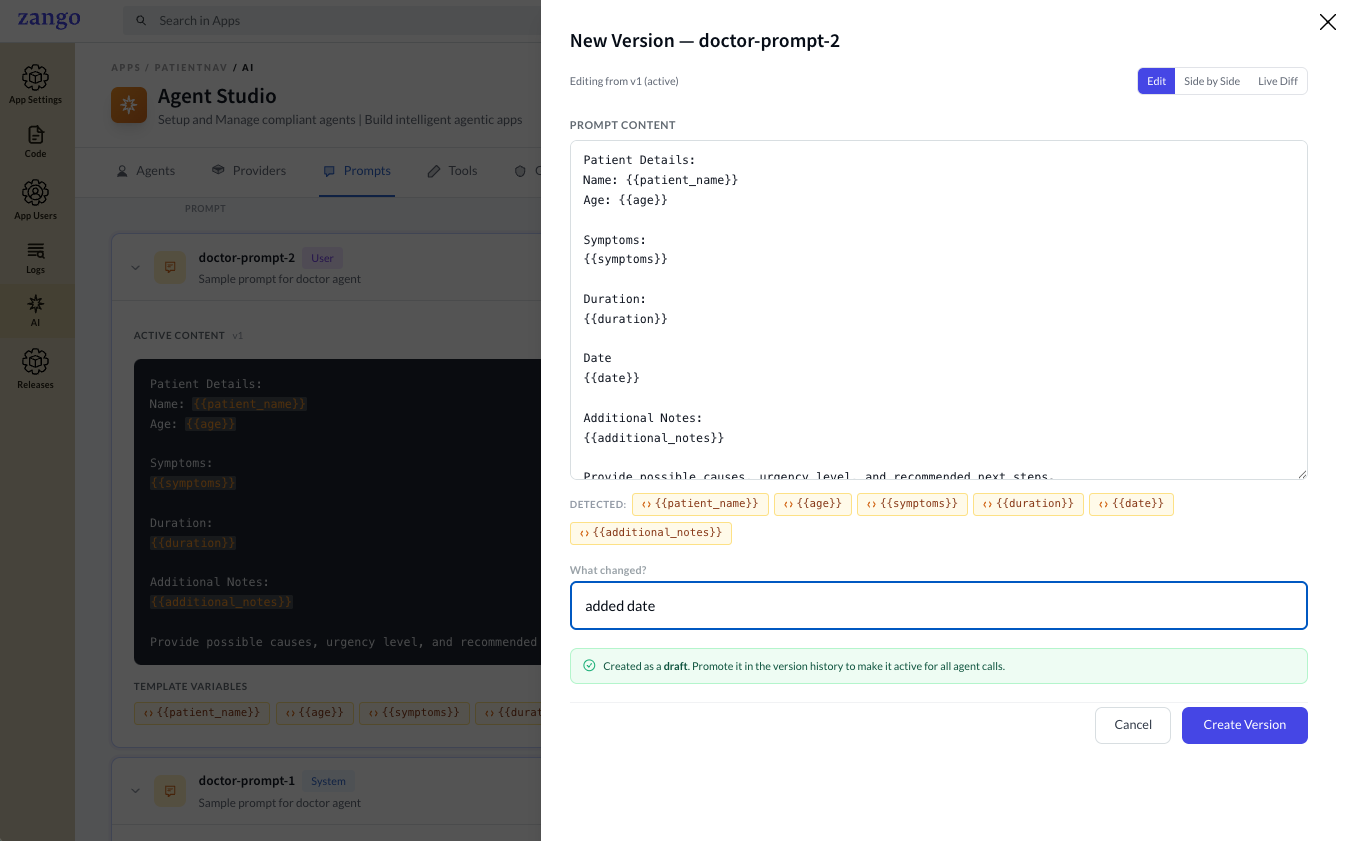Click the Agent Studio app icon
This screenshot has width=1346, height=841.
(x=129, y=105)
